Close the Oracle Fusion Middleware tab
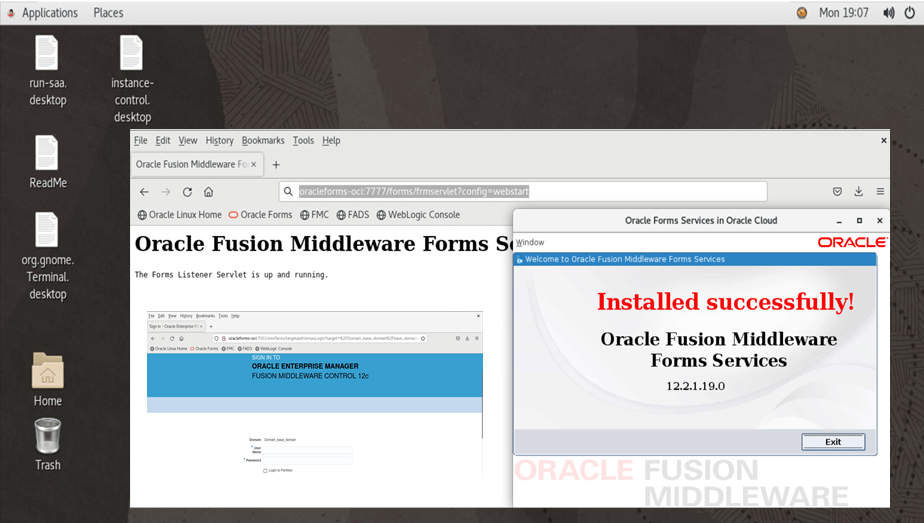The width and height of the screenshot is (924, 523). pyautogui.click(x=253, y=164)
